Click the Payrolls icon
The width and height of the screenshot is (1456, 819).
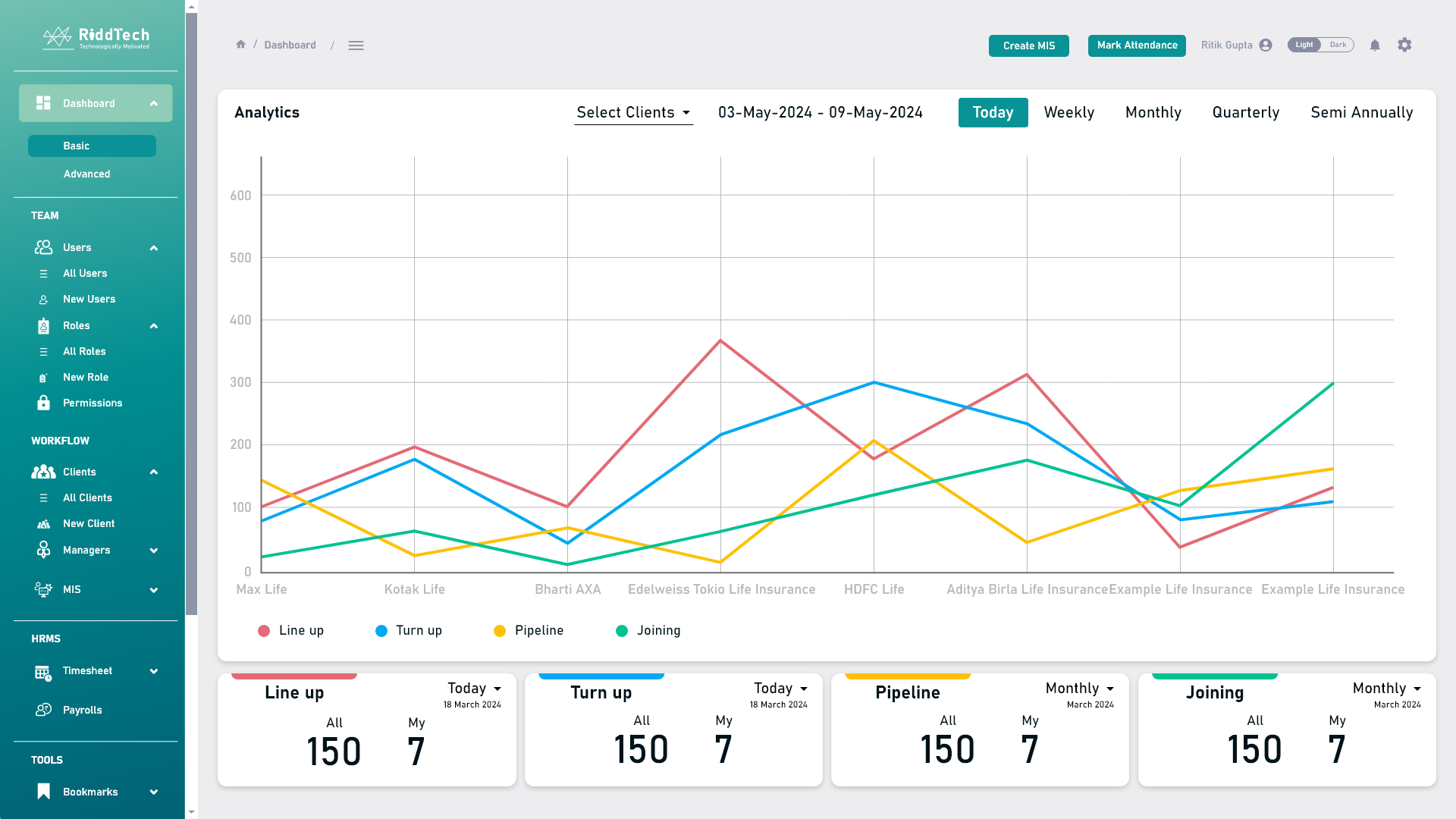[x=43, y=710]
